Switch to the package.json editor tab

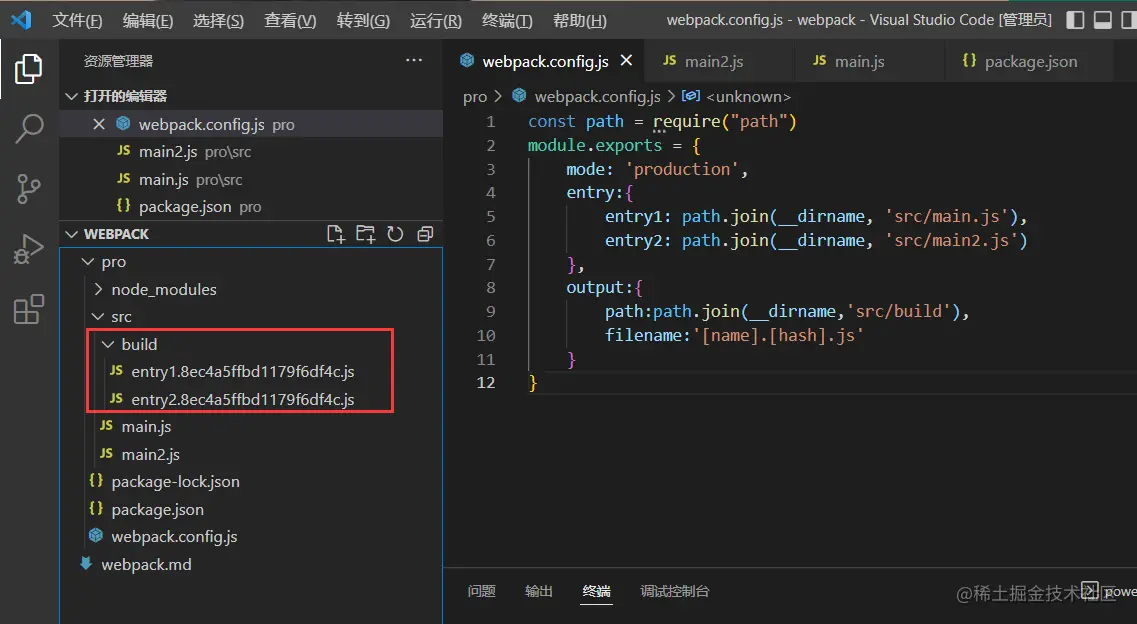click(x=1029, y=61)
